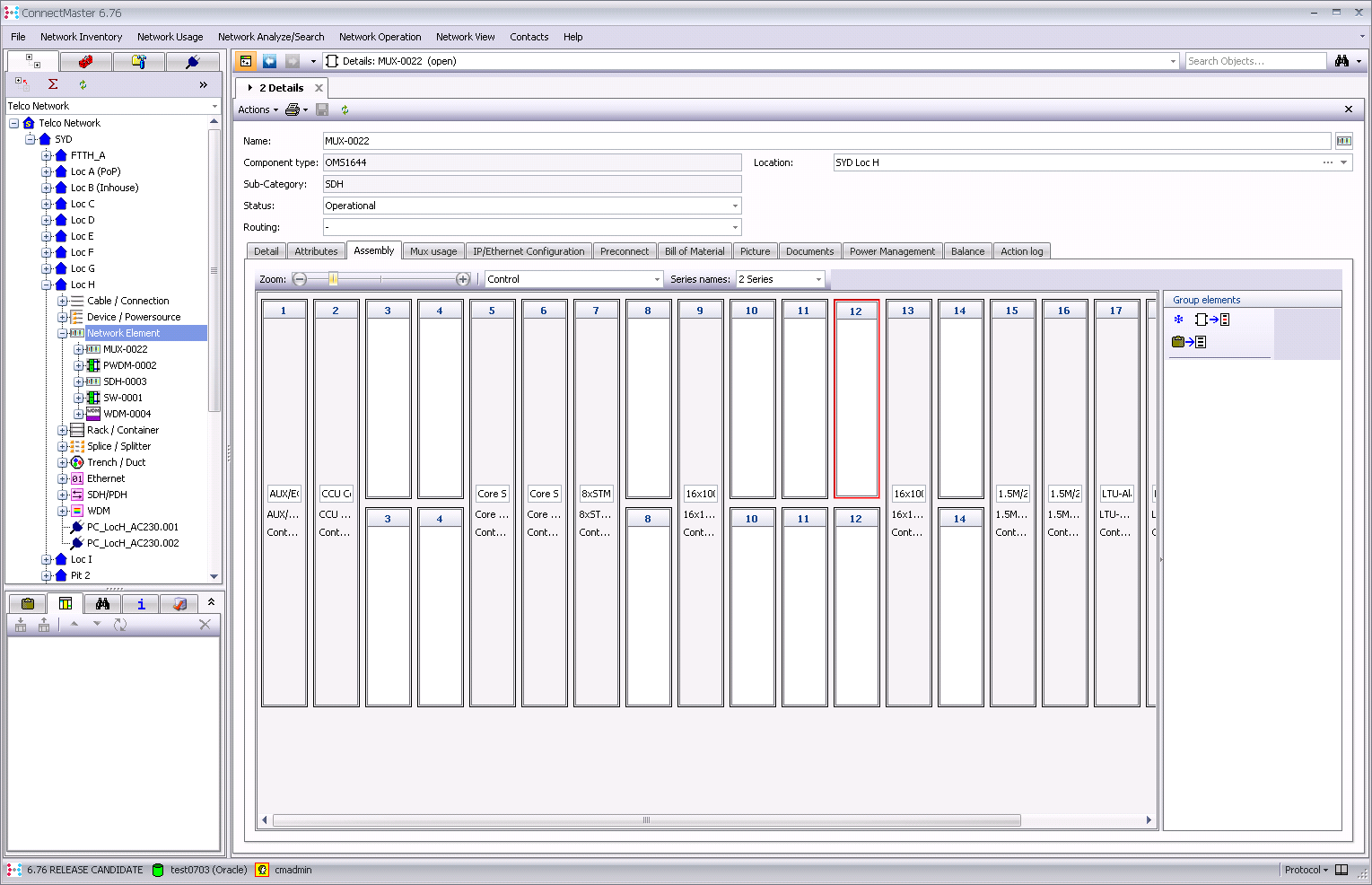Screen dimensions: 1372x885
Task: Click the component-to-rack group element icon
Action: coord(1212,320)
